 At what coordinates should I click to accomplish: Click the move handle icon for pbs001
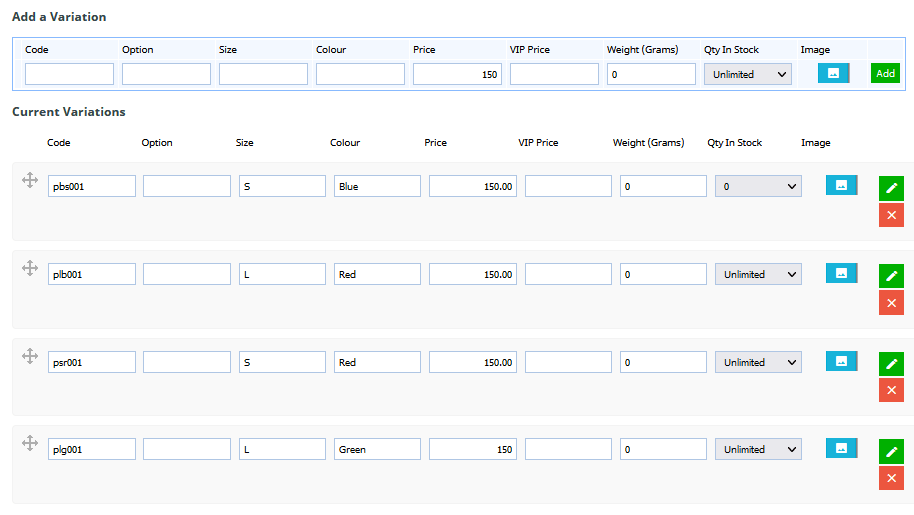pos(30,180)
